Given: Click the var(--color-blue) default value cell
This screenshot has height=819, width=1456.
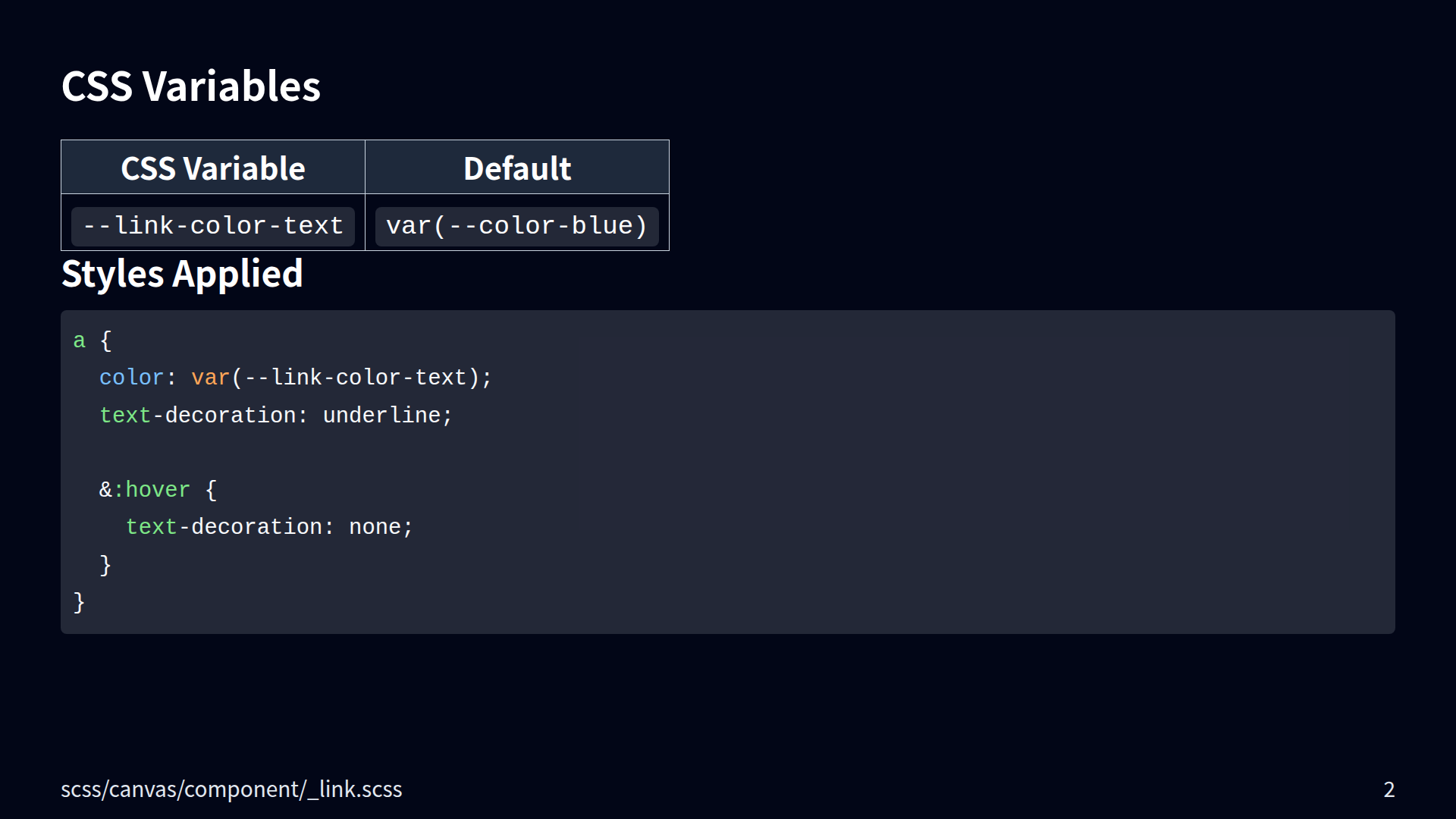Looking at the screenshot, I should tap(517, 226).
